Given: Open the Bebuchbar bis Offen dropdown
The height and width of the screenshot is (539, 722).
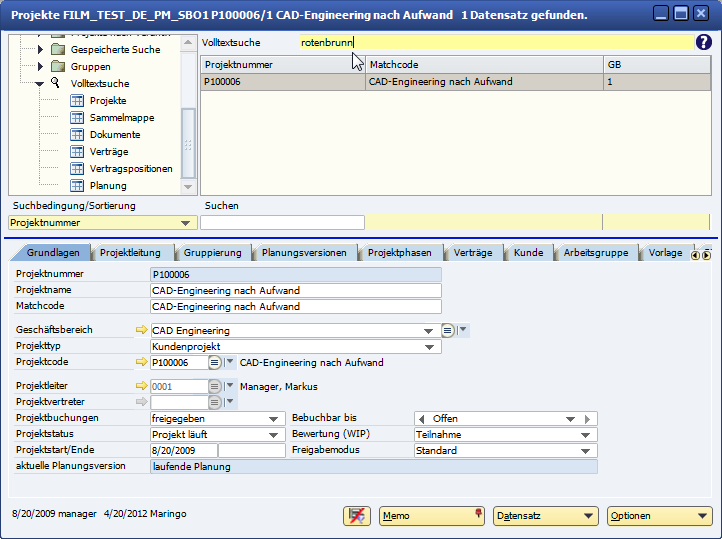Looking at the screenshot, I should pos(571,419).
